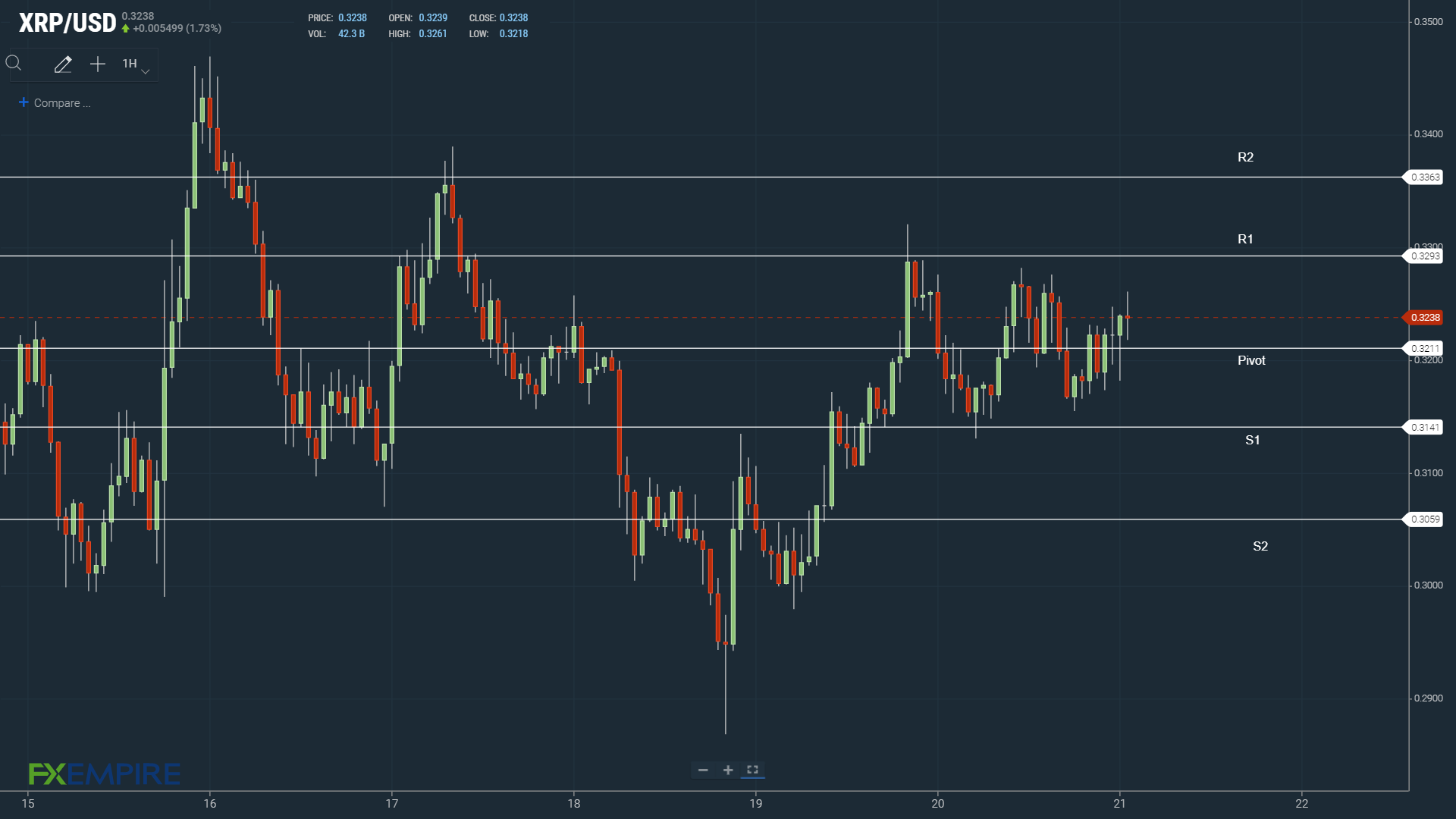The image size is (1456, 819).
Task: Select the R1 price label 0.3293
Action: click(1425, 256)
